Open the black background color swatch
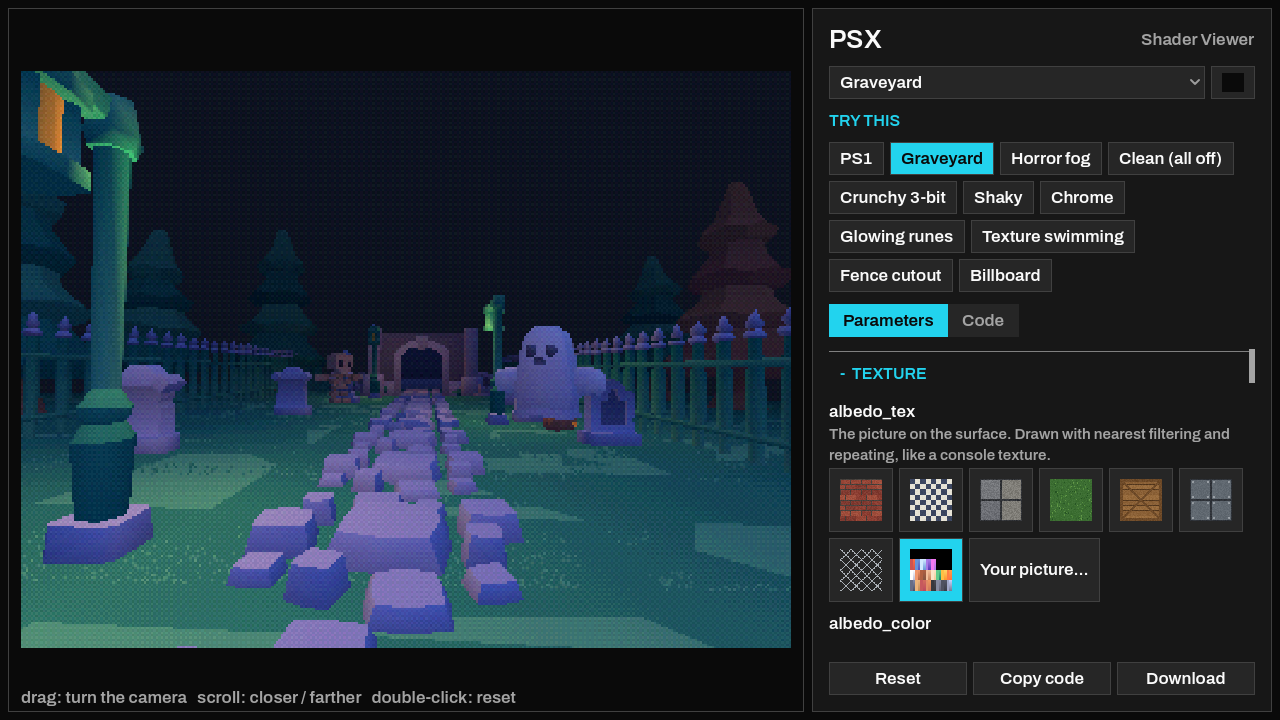This screenshot has height=720, width=1280. (x=1233, y=82)
